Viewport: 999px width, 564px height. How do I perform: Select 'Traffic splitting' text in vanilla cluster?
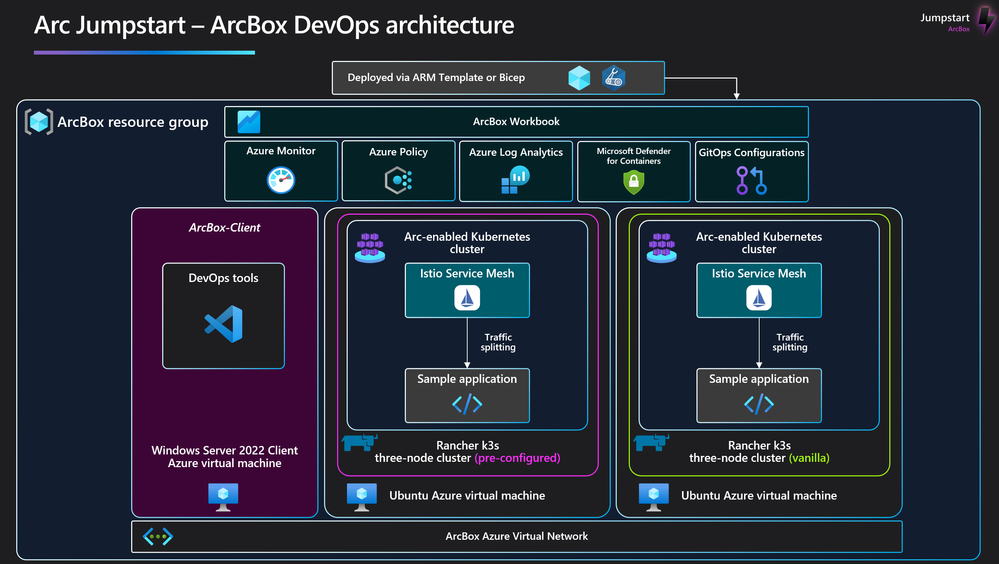tap(790, 342)
